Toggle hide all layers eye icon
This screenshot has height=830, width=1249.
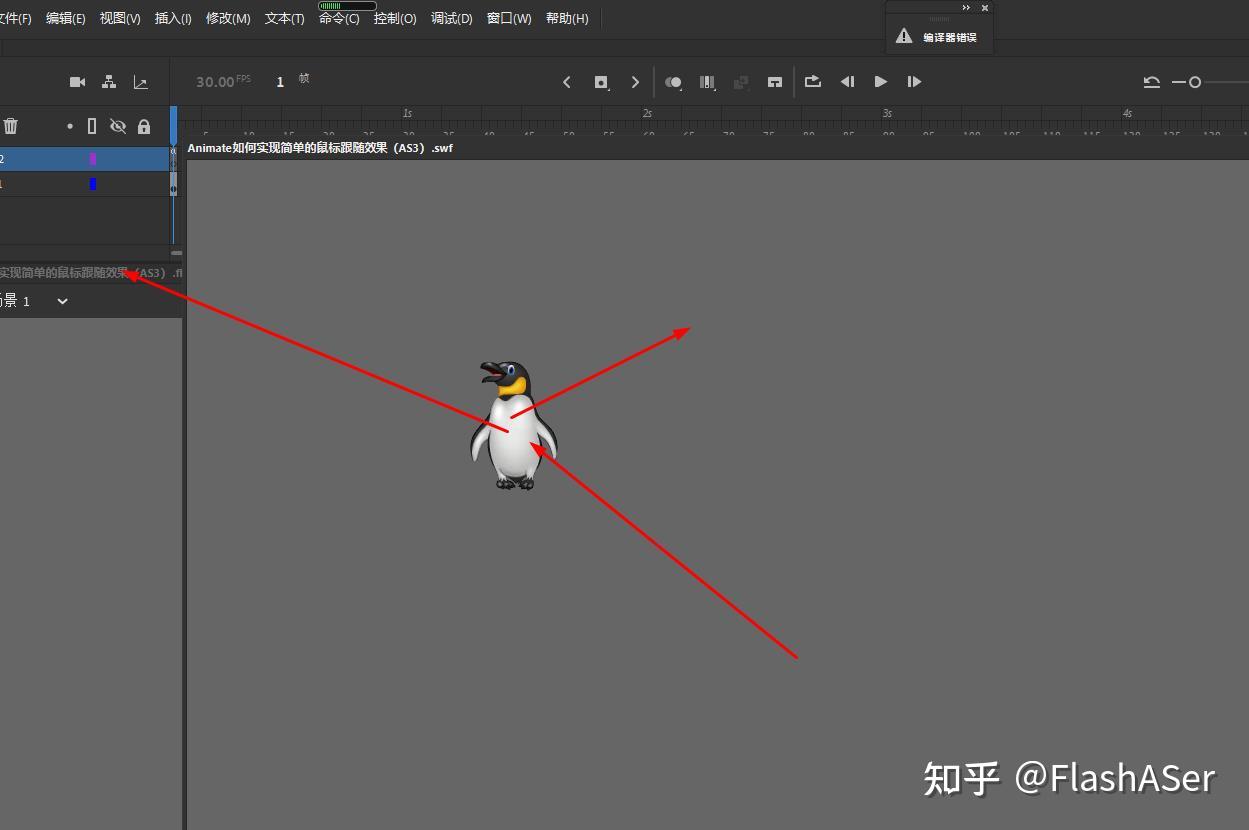pyautogui.click(x=118, y=126)
